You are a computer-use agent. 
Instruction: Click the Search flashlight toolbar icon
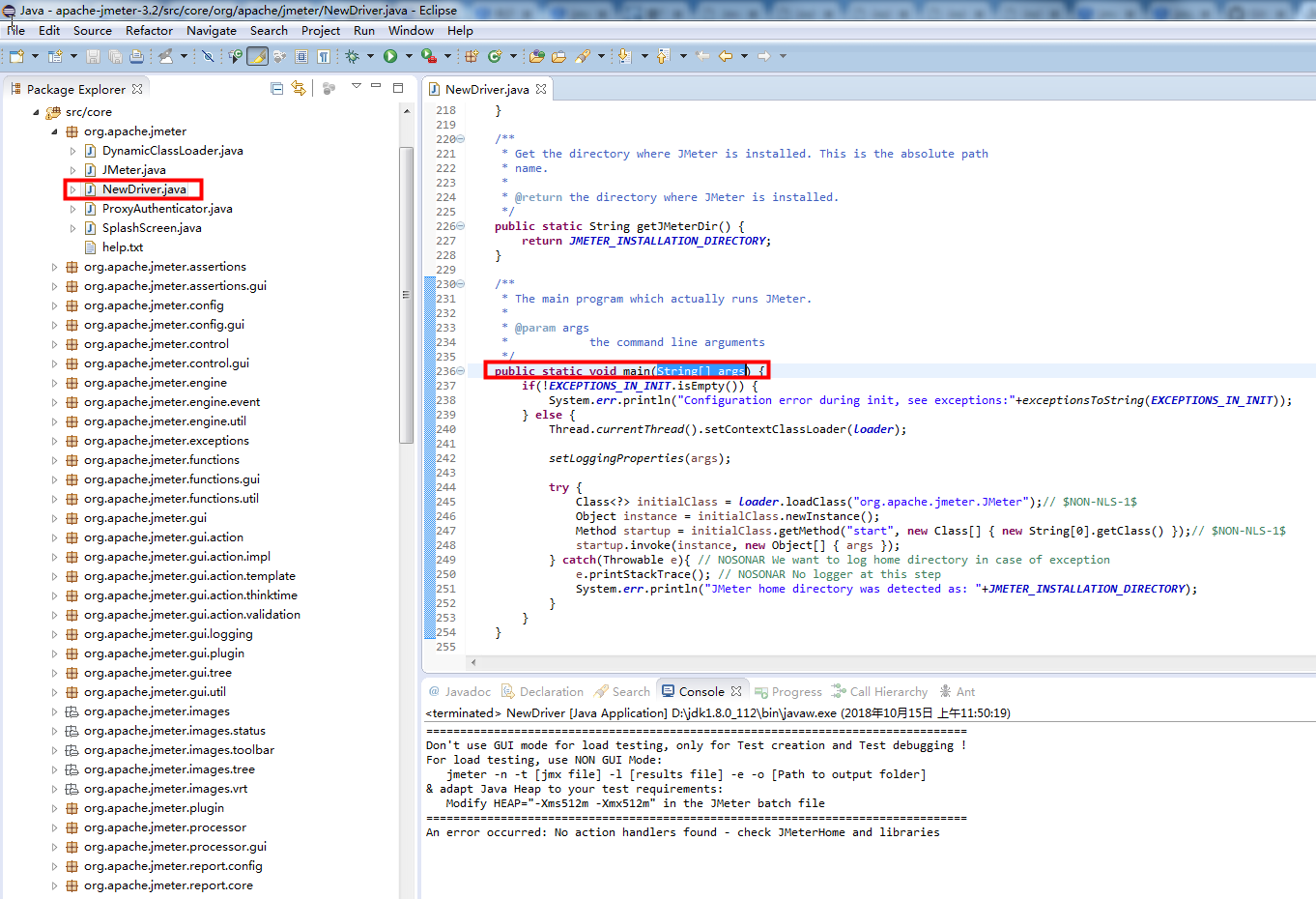tap(582, 56)
